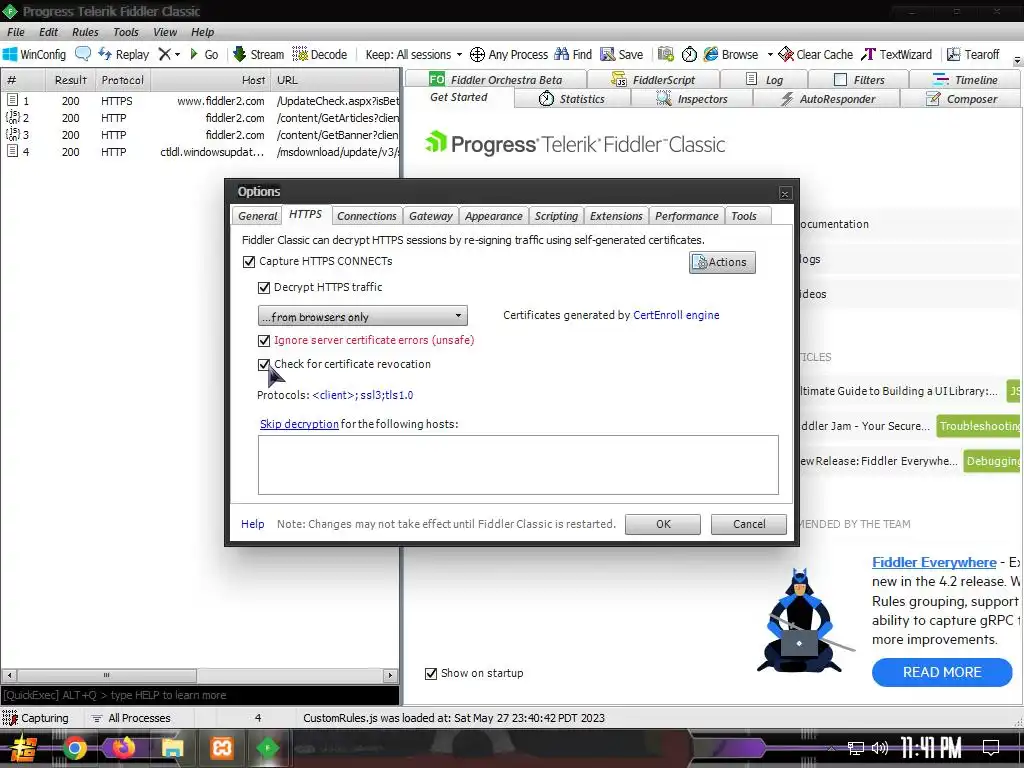Image resolution: width=1024 pixels, height=768 pixels.
Task: Save sessions using the Save icon
Action: click(x=622, y=54)
